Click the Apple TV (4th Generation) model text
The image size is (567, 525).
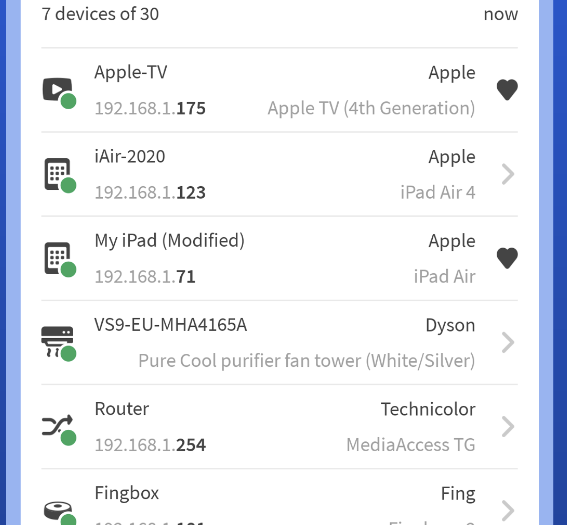(371, 108)
